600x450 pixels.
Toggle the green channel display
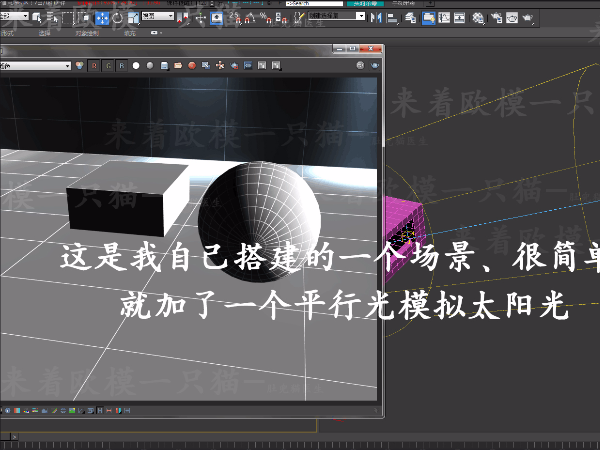(x=108, y=66)
